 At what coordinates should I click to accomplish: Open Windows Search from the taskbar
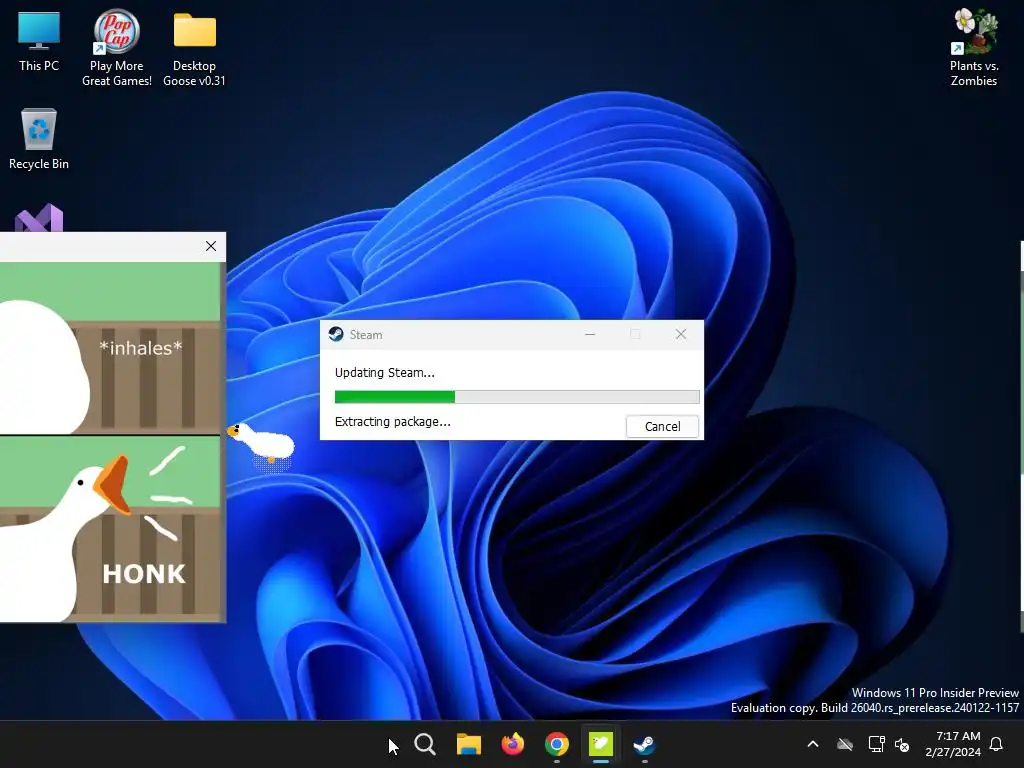(x=425, y=744)
